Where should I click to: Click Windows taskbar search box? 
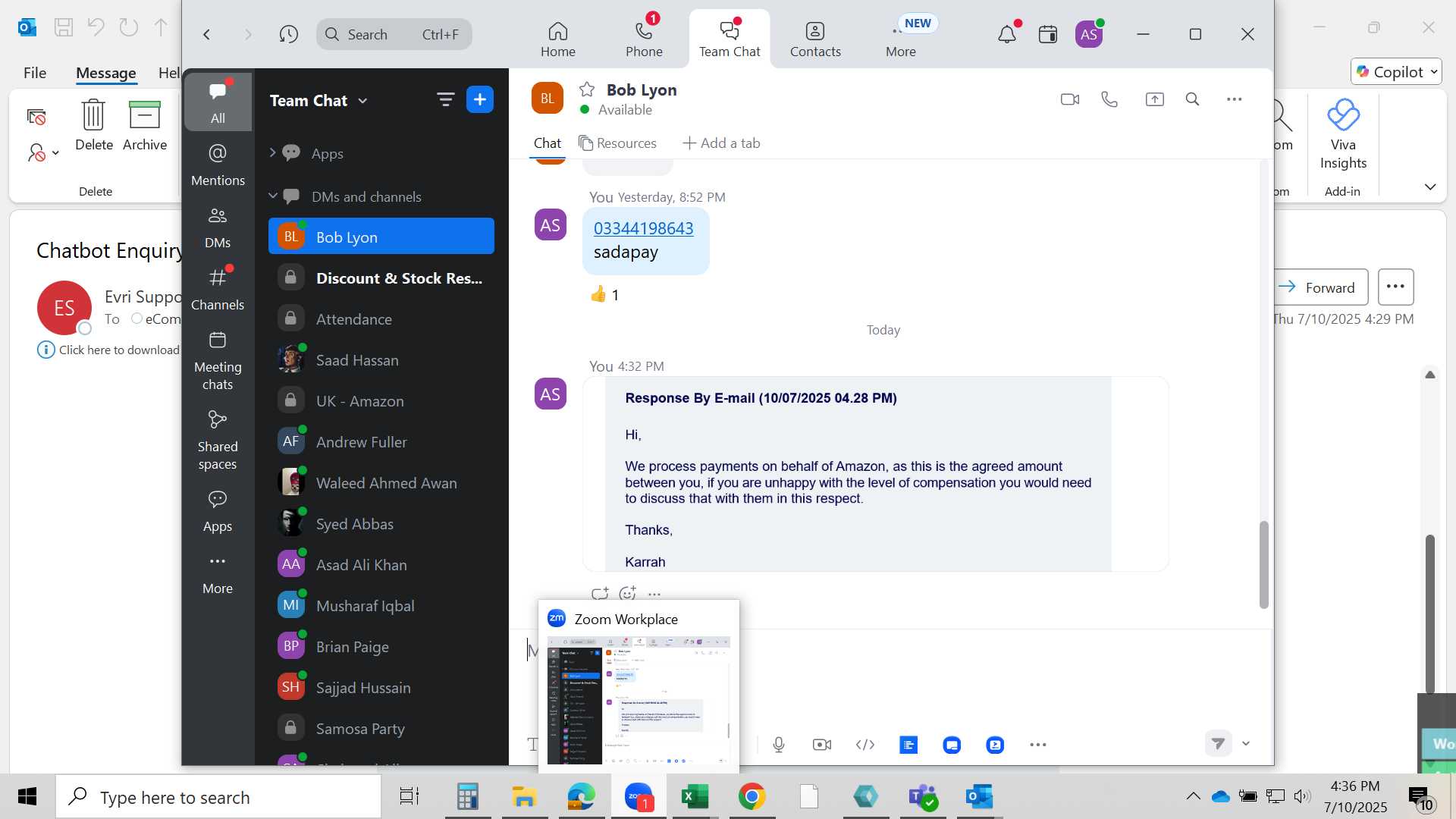218,797
